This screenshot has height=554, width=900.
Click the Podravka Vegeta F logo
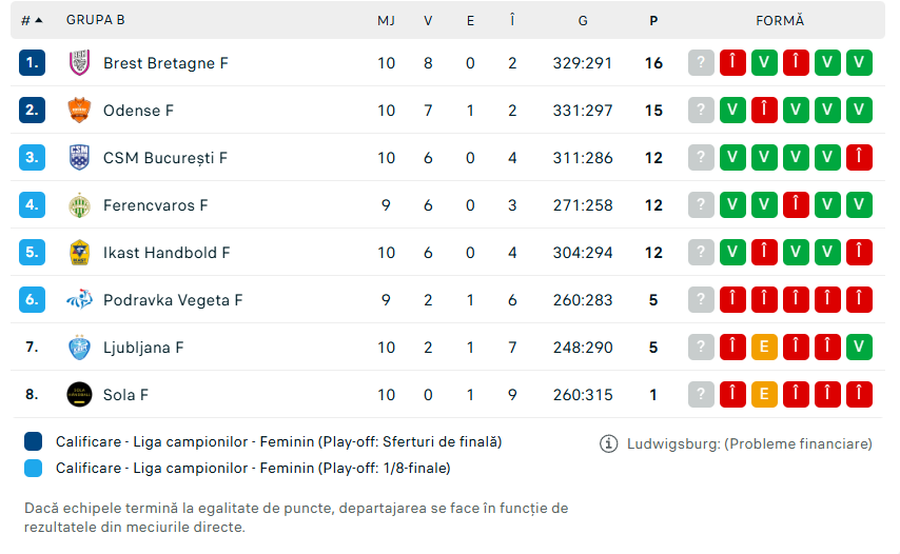point(79,300)
